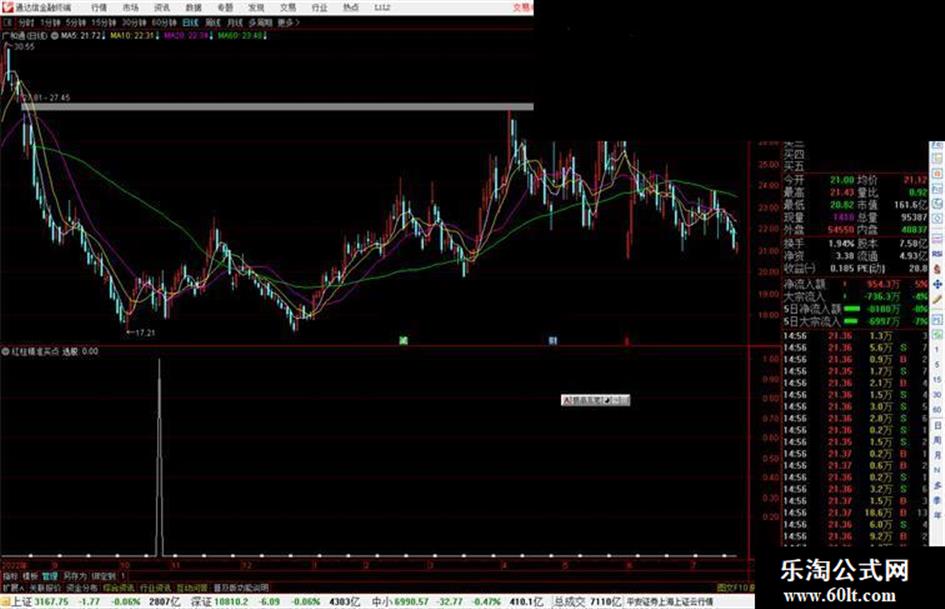Open the 综合资讯 bottom tab

click(x=118, y=587)
